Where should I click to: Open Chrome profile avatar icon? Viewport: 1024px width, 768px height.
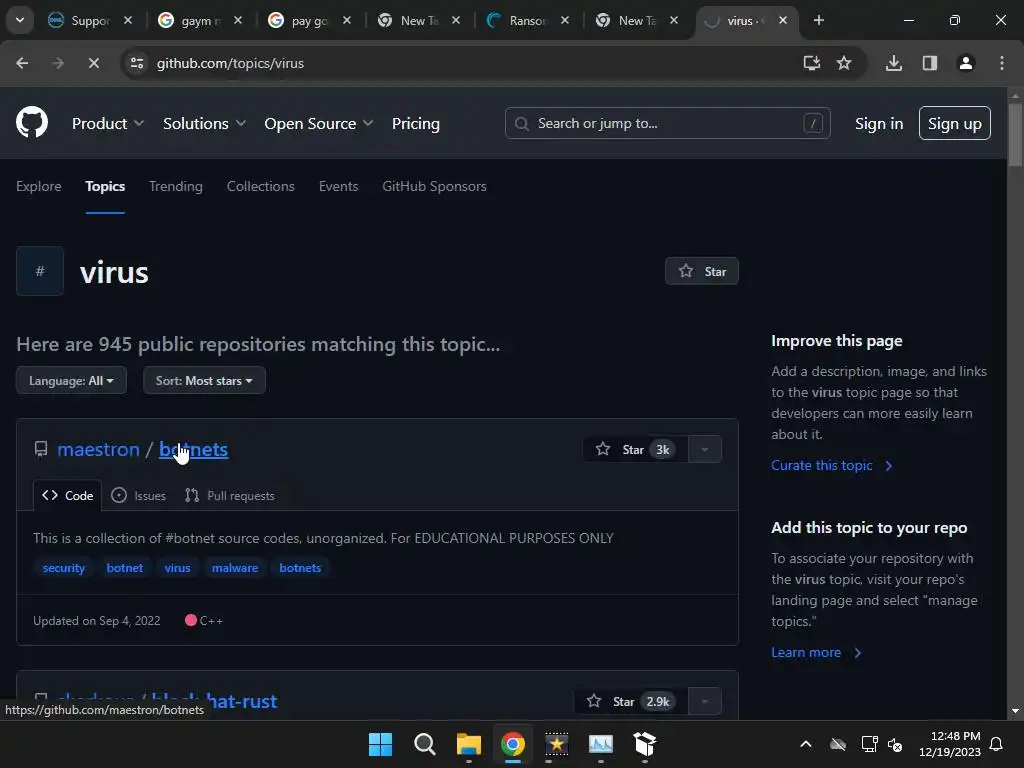966,63
